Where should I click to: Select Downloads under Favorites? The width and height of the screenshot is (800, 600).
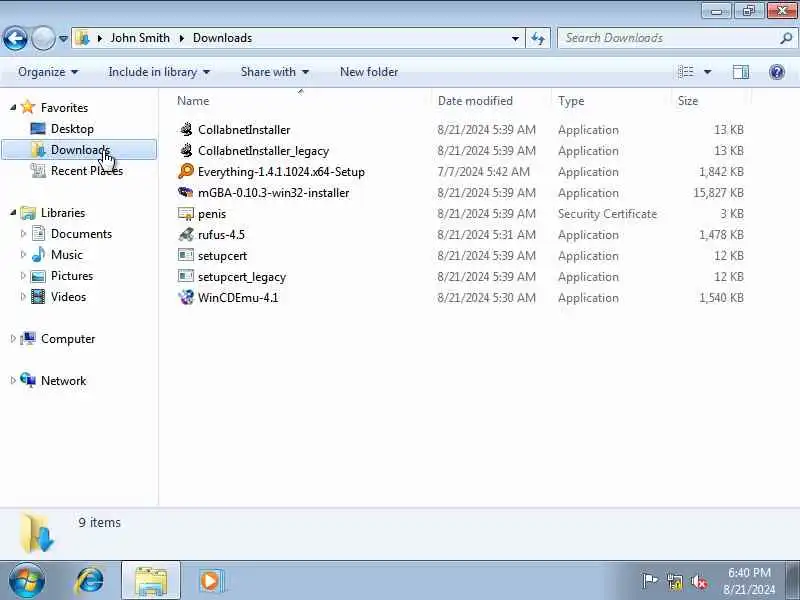(79, 149)
